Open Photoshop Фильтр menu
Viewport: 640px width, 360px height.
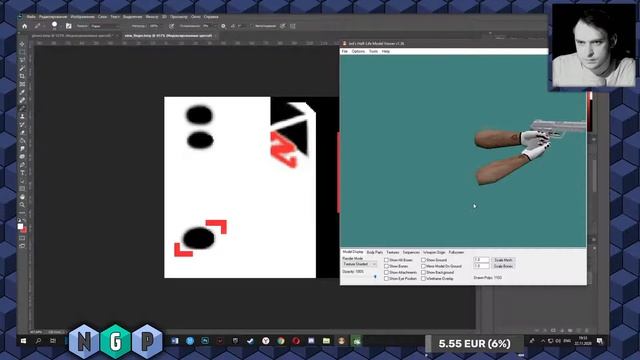click(x=152, y=17)
